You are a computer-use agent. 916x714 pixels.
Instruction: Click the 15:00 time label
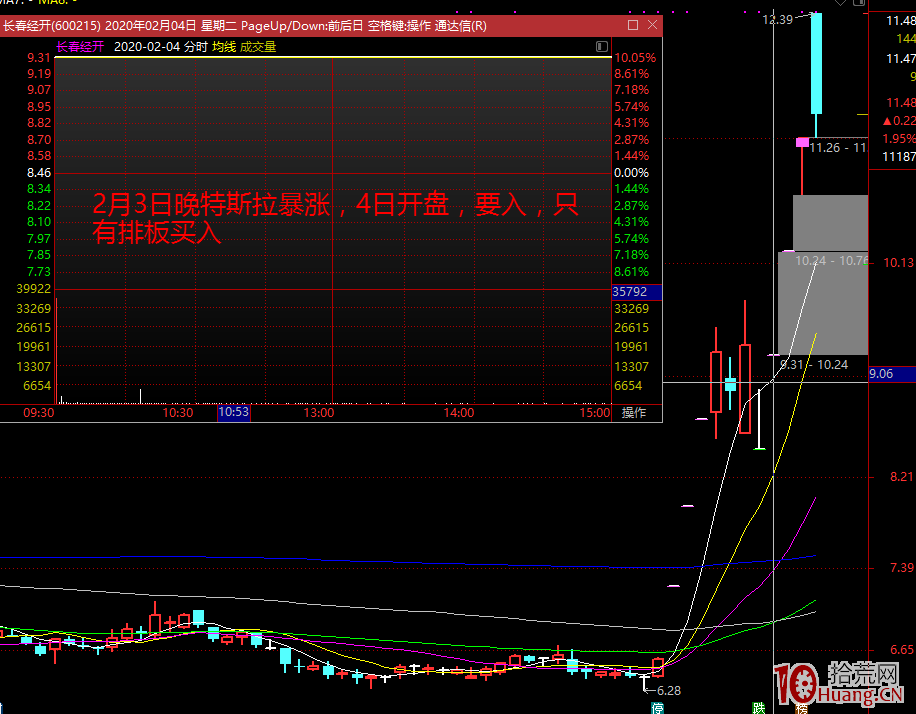(595, 413)
